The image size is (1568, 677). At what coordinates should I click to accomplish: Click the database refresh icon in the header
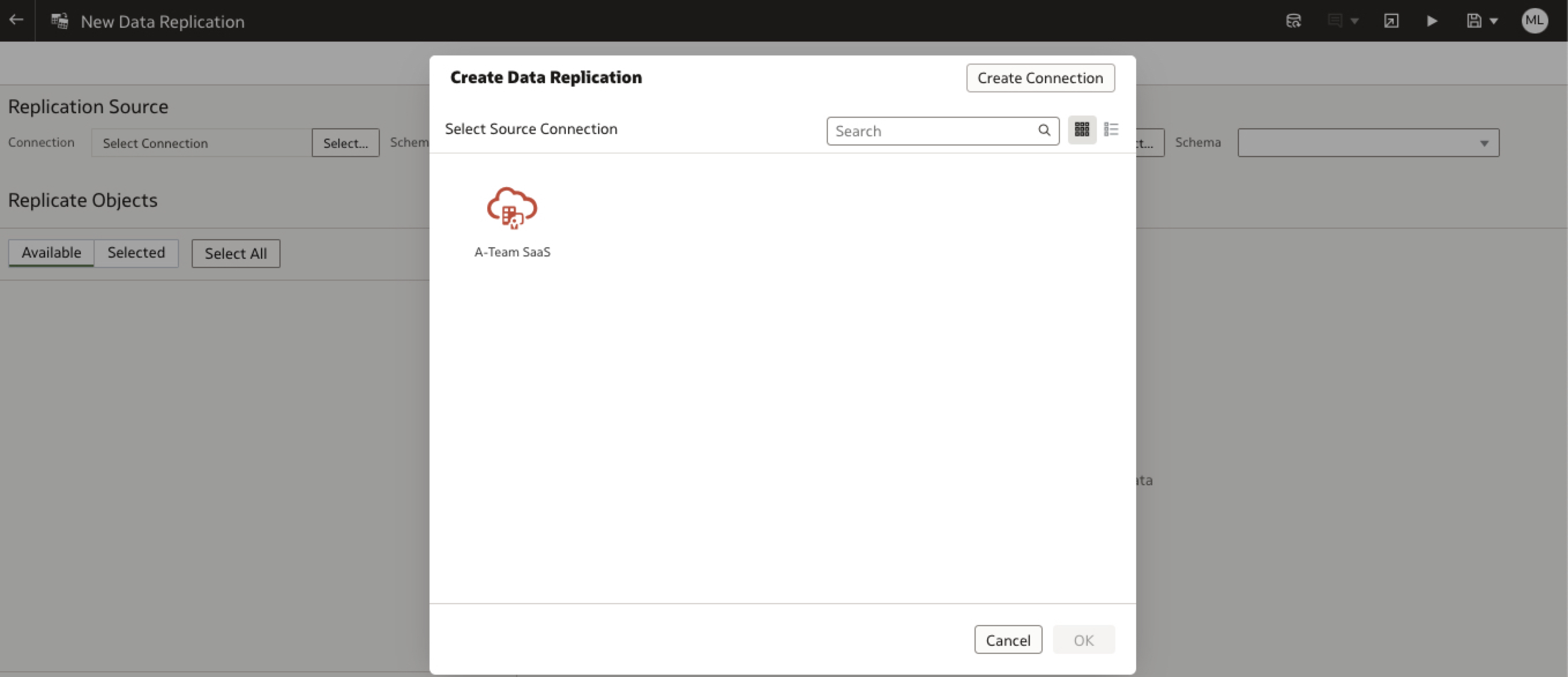tap(1293, 21)
